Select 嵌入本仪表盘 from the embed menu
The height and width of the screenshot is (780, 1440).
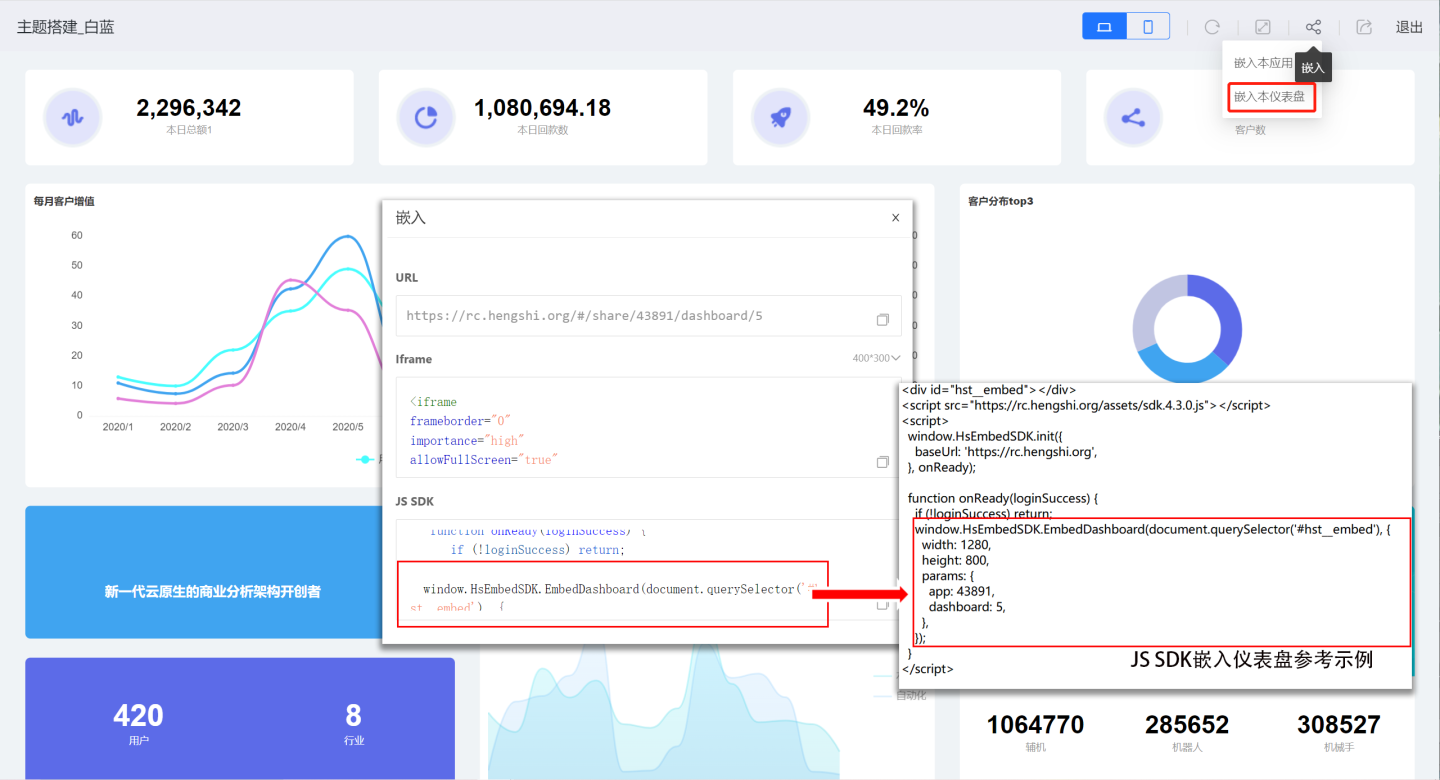[x=1270, y=97]
